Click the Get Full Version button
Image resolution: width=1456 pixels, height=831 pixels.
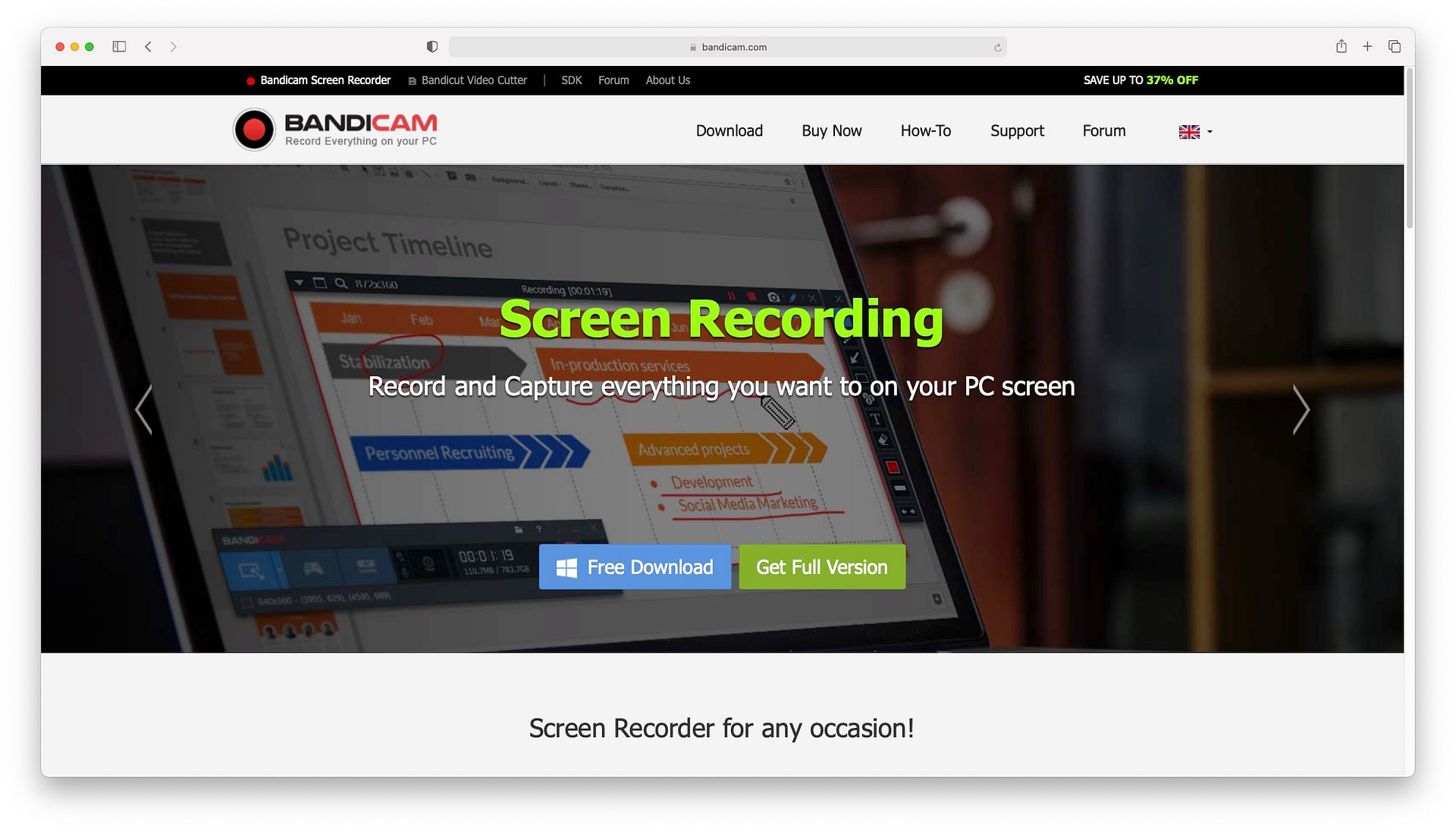pyautogui.click(x=821, y=566)
